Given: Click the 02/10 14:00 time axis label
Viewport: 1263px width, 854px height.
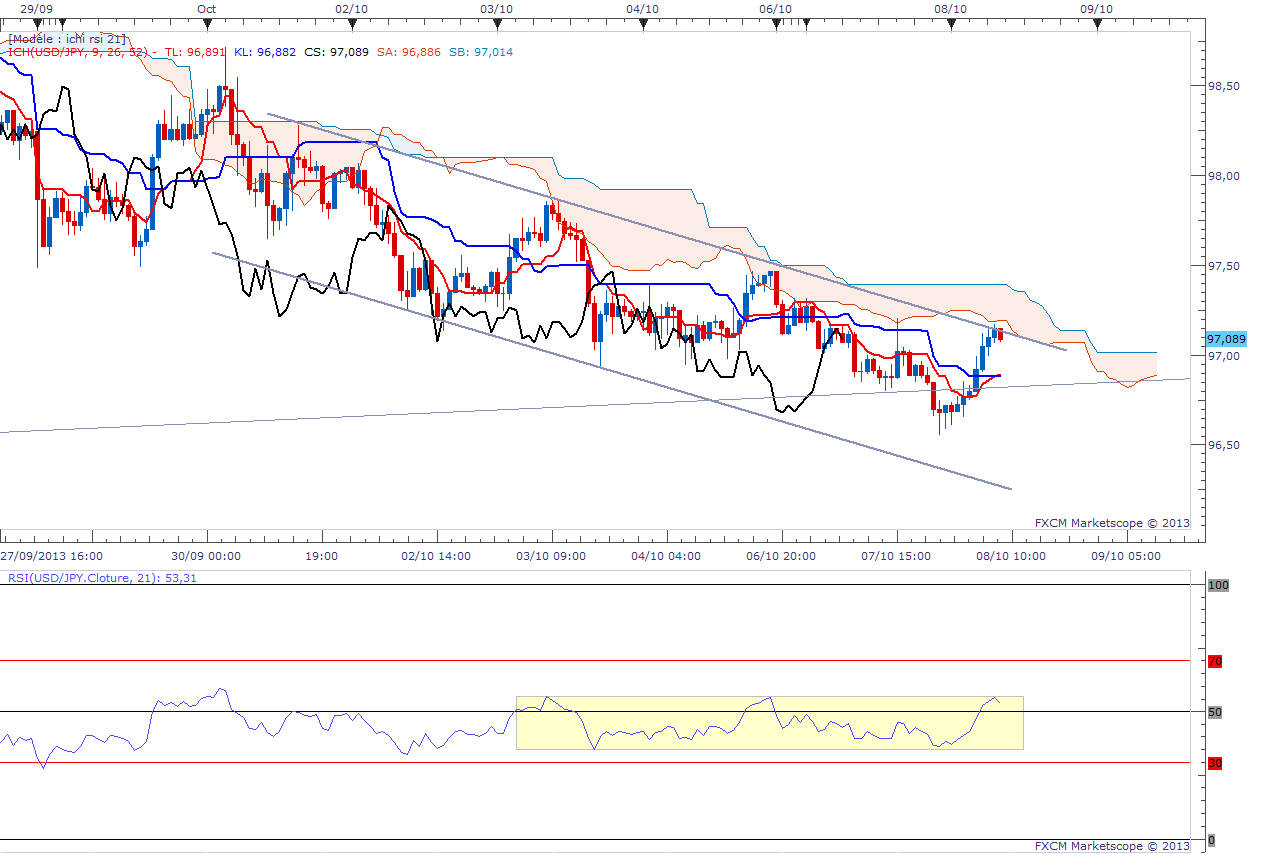Looking at the screenshot, I should 436,556.
